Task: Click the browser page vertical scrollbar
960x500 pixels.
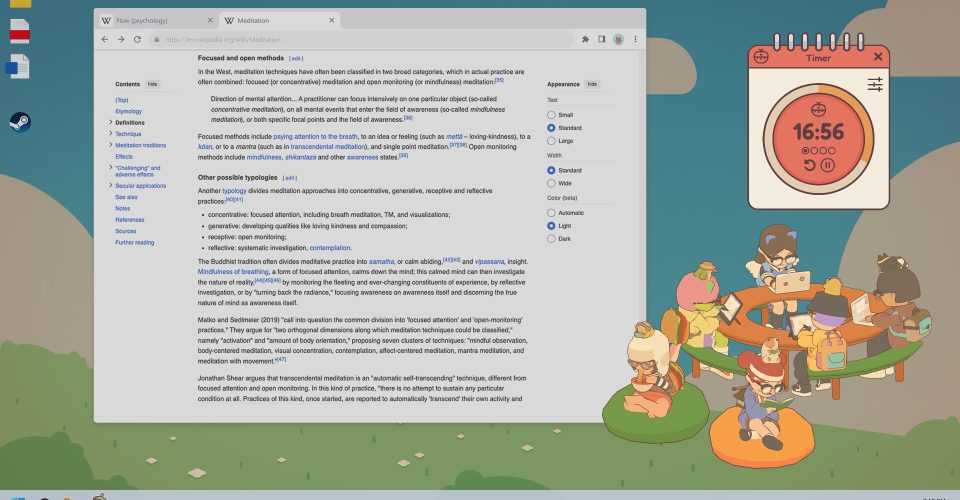Action: point(642,236)
